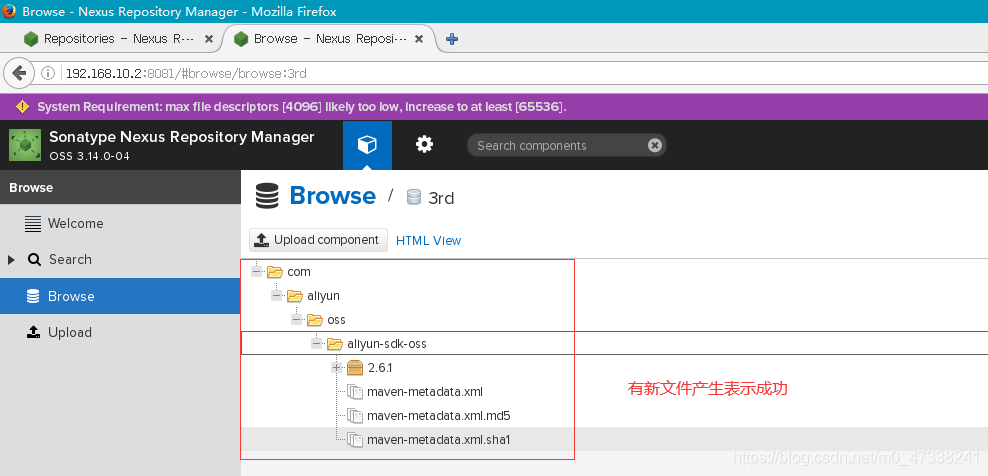Viewport: 988px width, 476px height.
Task: Open a new Firefox tab
Action: (451, 39)
